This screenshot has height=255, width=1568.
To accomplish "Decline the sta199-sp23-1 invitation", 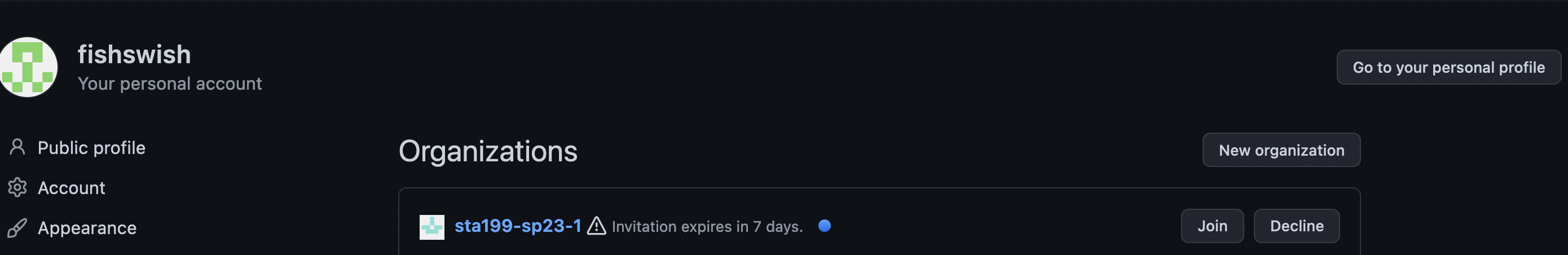I will pos(1296,226).
